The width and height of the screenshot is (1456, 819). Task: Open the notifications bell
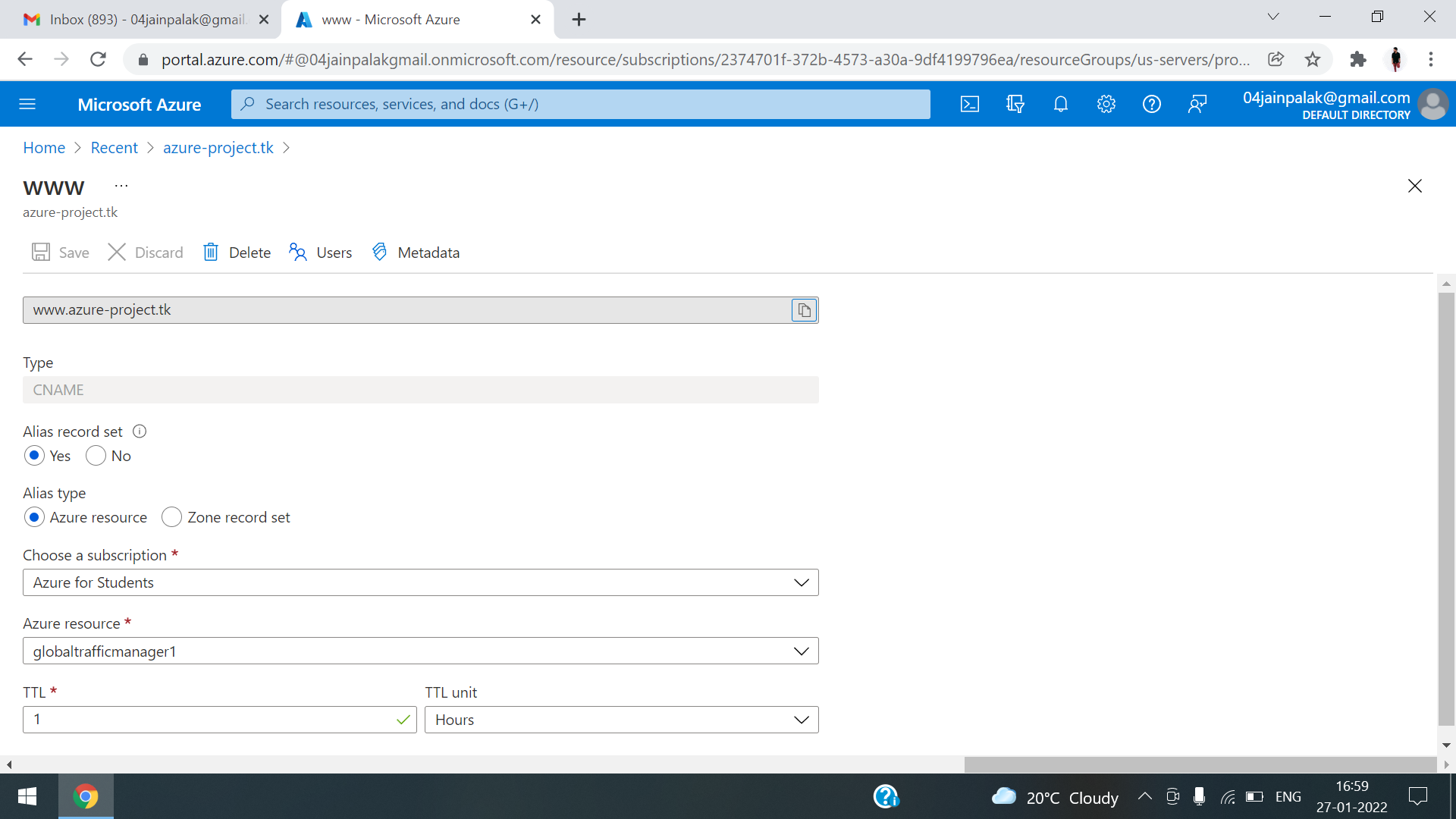1061,104
